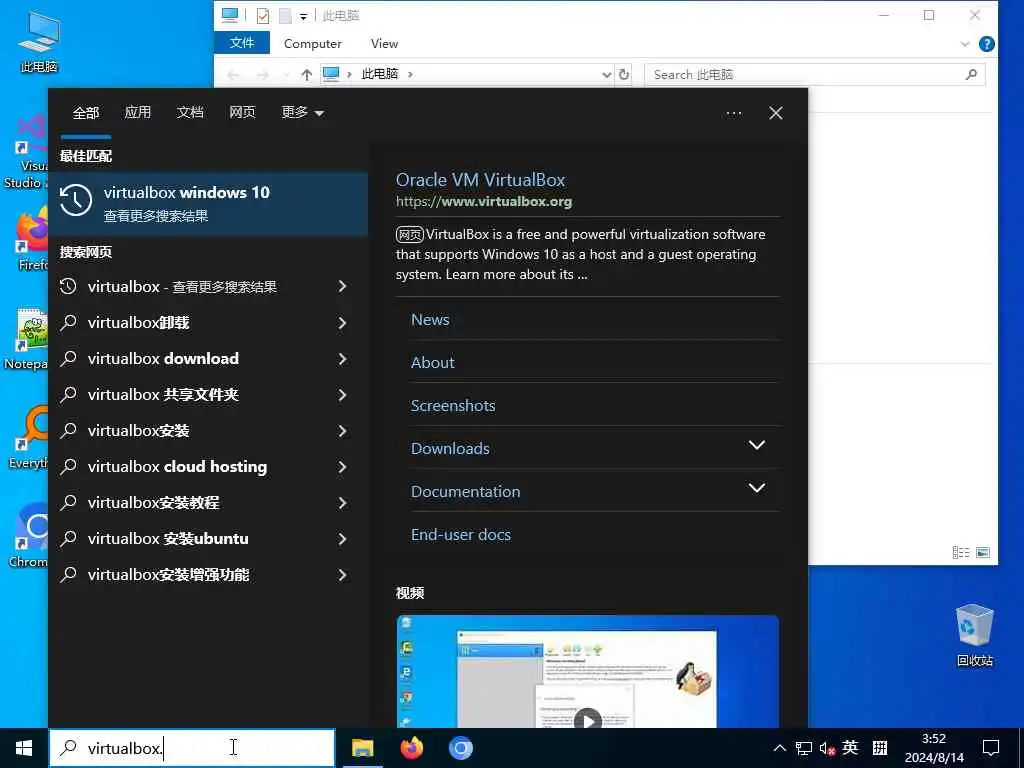Select the 此电脑 desktop icon
Image resolution: width=1024 pixels, height=768 pixels.
tap(39, 42)
